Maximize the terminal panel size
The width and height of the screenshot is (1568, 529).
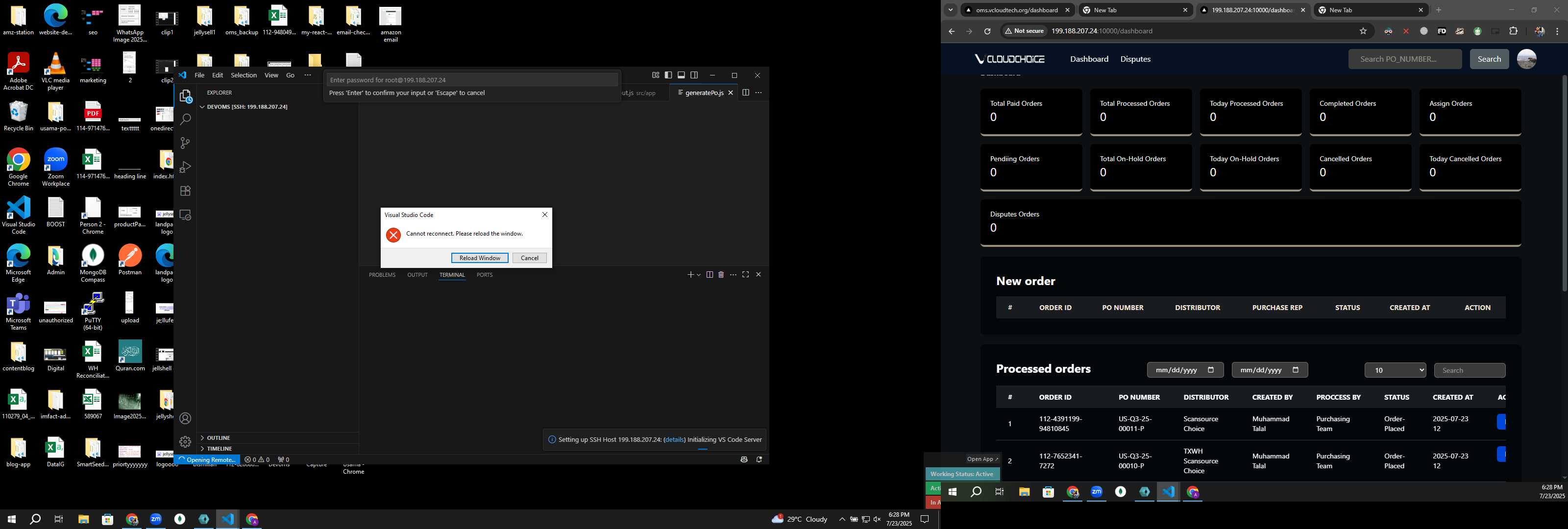point(746,275)
